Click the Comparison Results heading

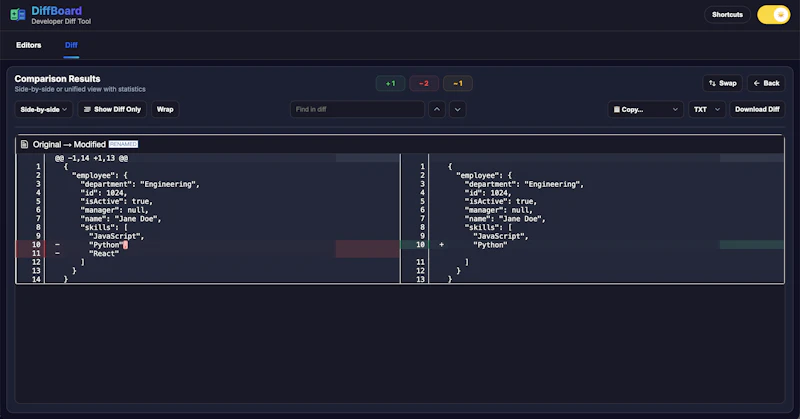57,79
